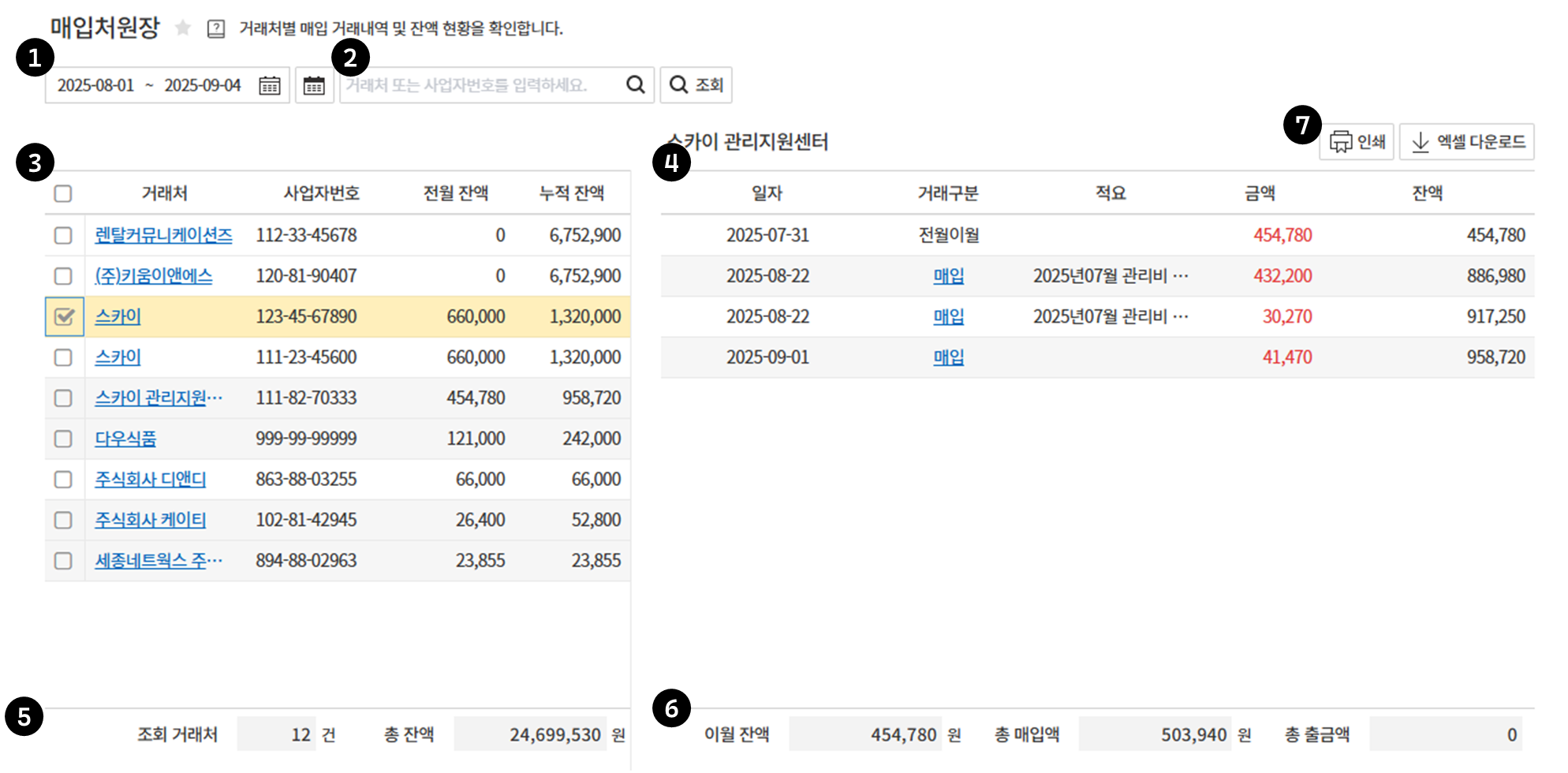Open the 세종네트웍스 vendor link
This screenshot has height=773, width=1568.
pos(158,560)
